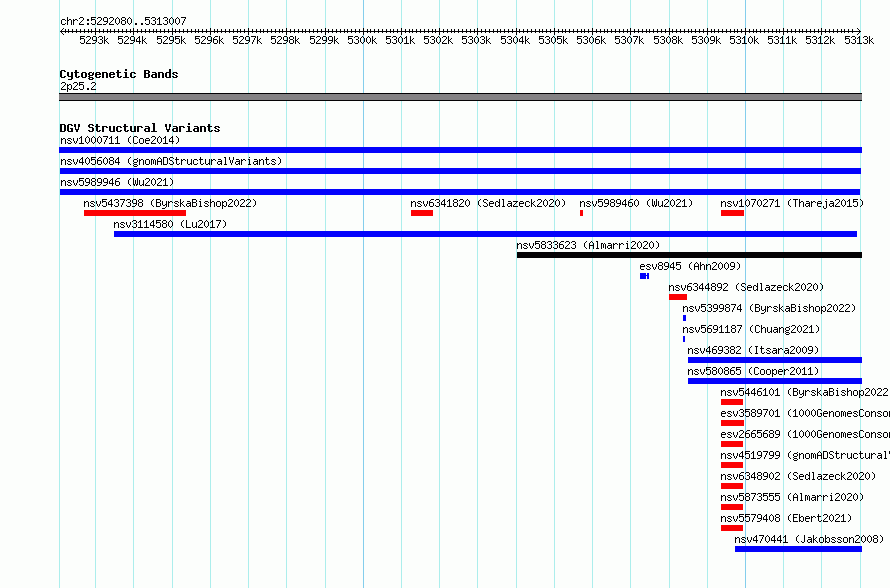Open nsv4519799 (gnomADStructural) label
Viewport: 890px width, 588px height.
click(x=805, y=455)
